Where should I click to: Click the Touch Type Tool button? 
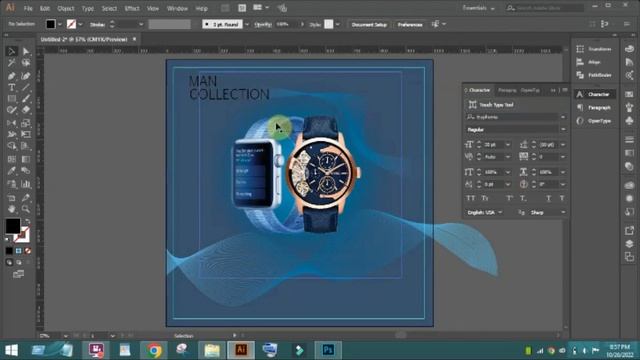click(x=491, y=105)
